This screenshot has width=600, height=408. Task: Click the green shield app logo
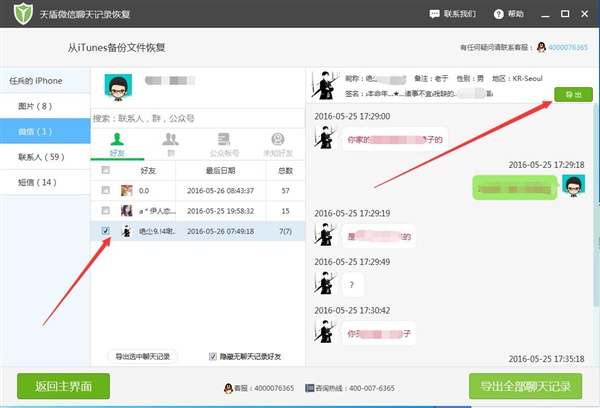click(23, 13)
